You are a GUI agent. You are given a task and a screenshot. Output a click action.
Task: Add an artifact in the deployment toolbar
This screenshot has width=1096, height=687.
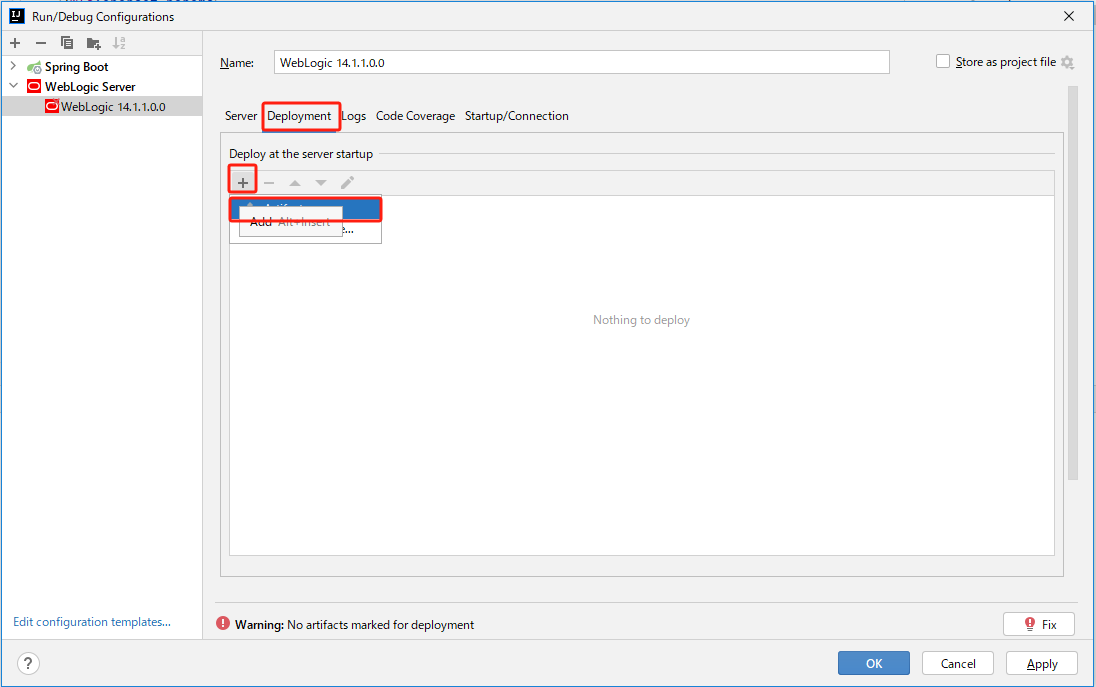[x=243, y=182]
